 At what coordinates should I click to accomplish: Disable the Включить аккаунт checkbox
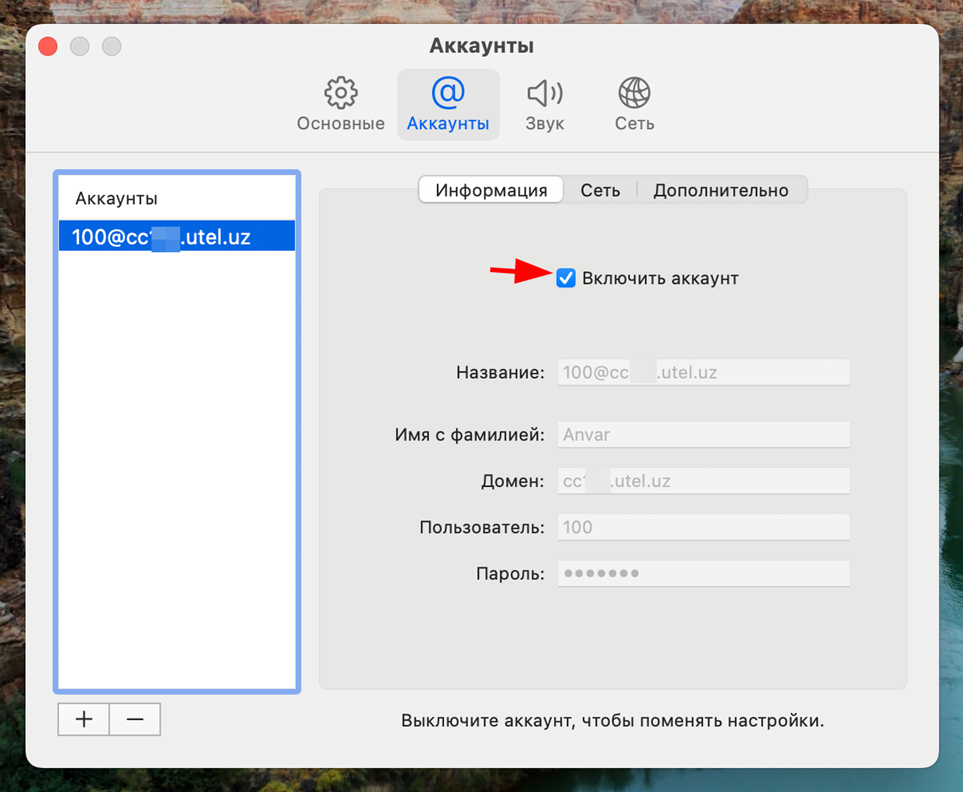(x=566, y=278)
